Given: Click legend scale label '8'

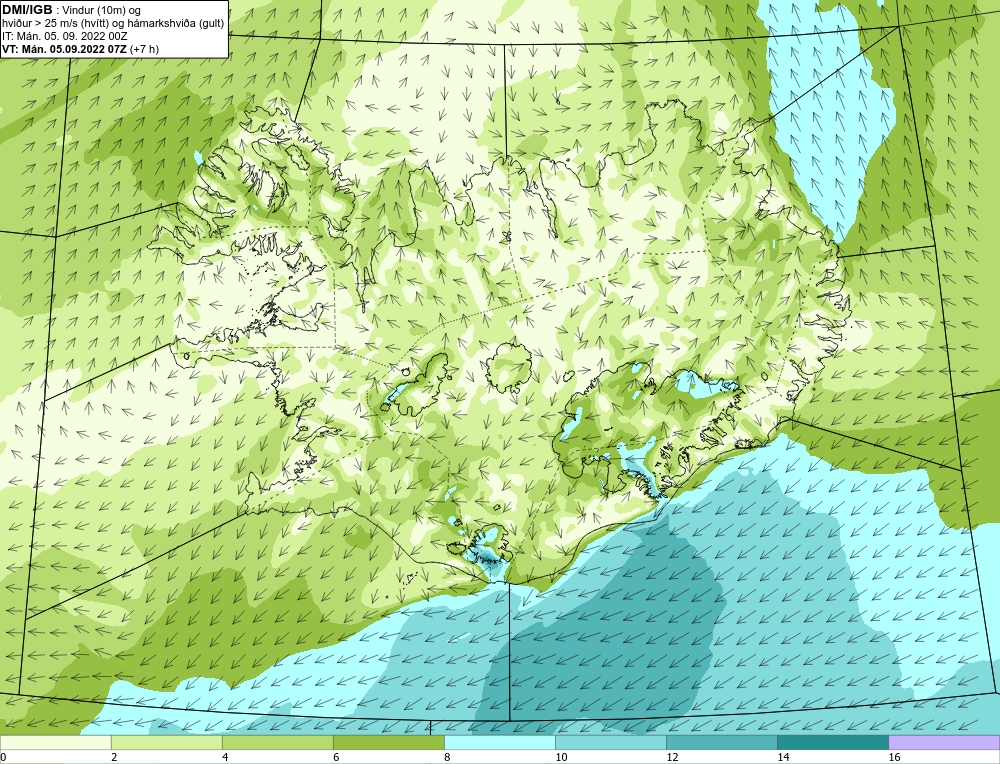Looking at the screenshot, I should [x=447, y=757].
